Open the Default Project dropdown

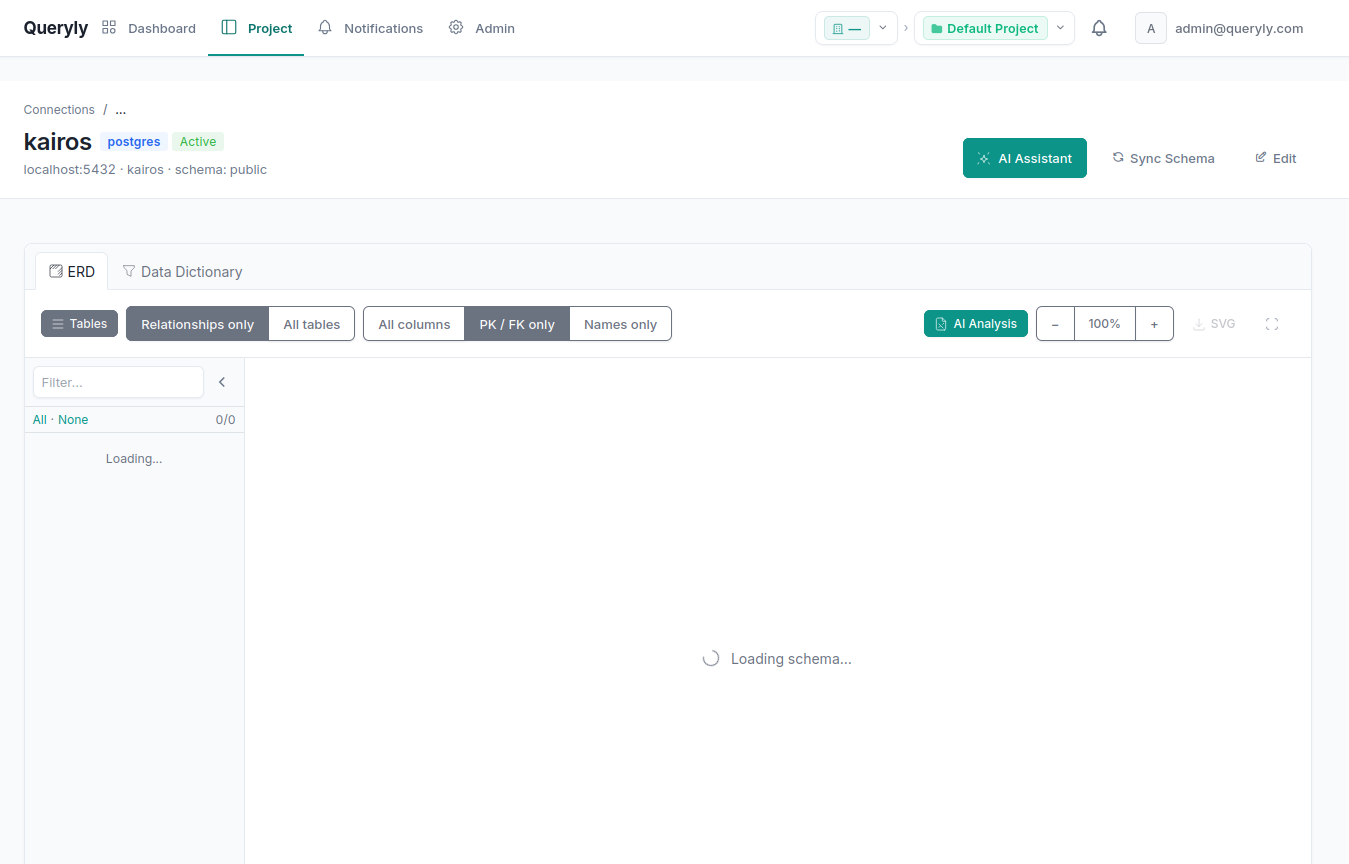click(1059, 28)
